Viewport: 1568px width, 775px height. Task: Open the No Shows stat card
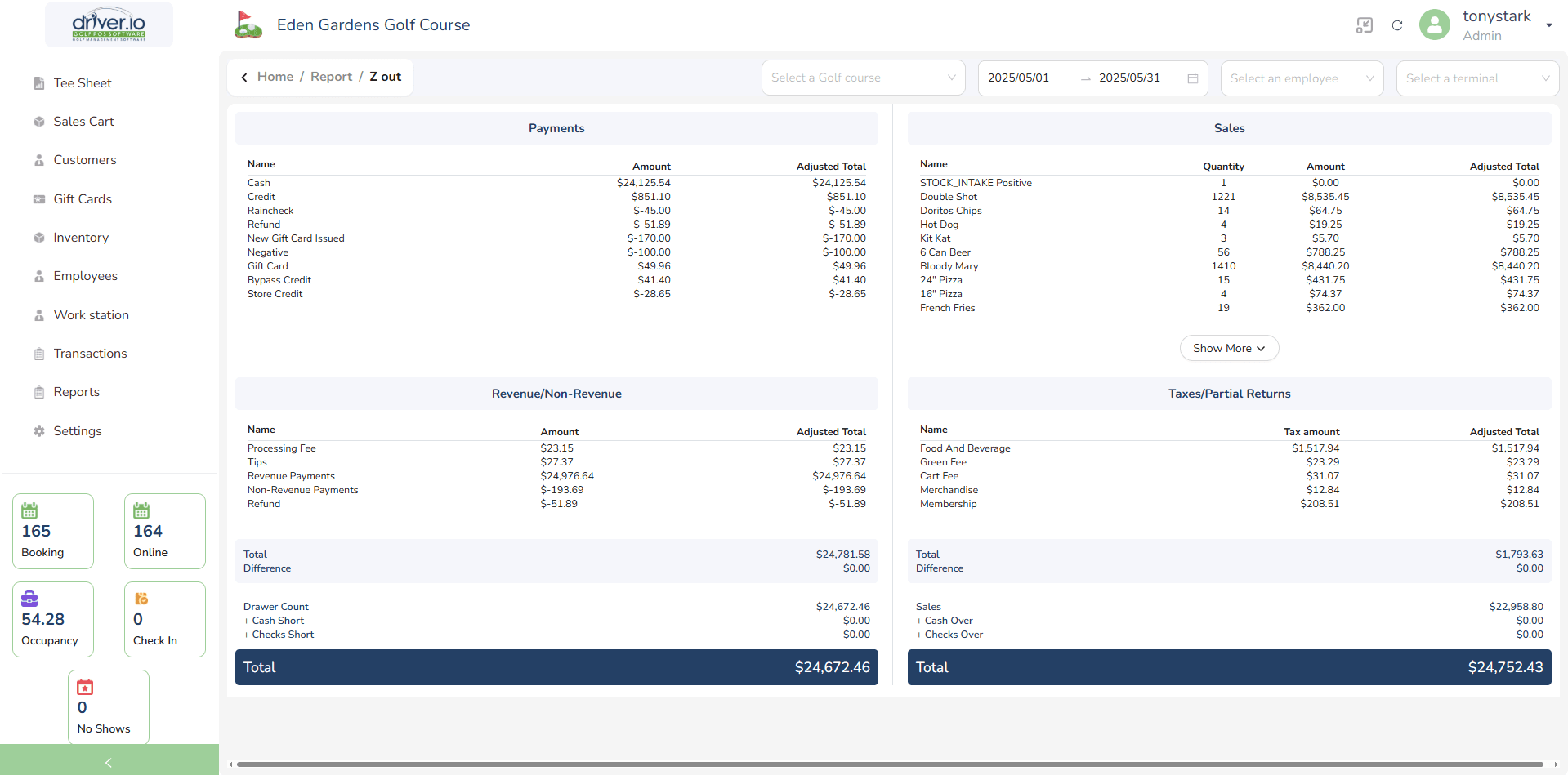click(x=108, y=706)
